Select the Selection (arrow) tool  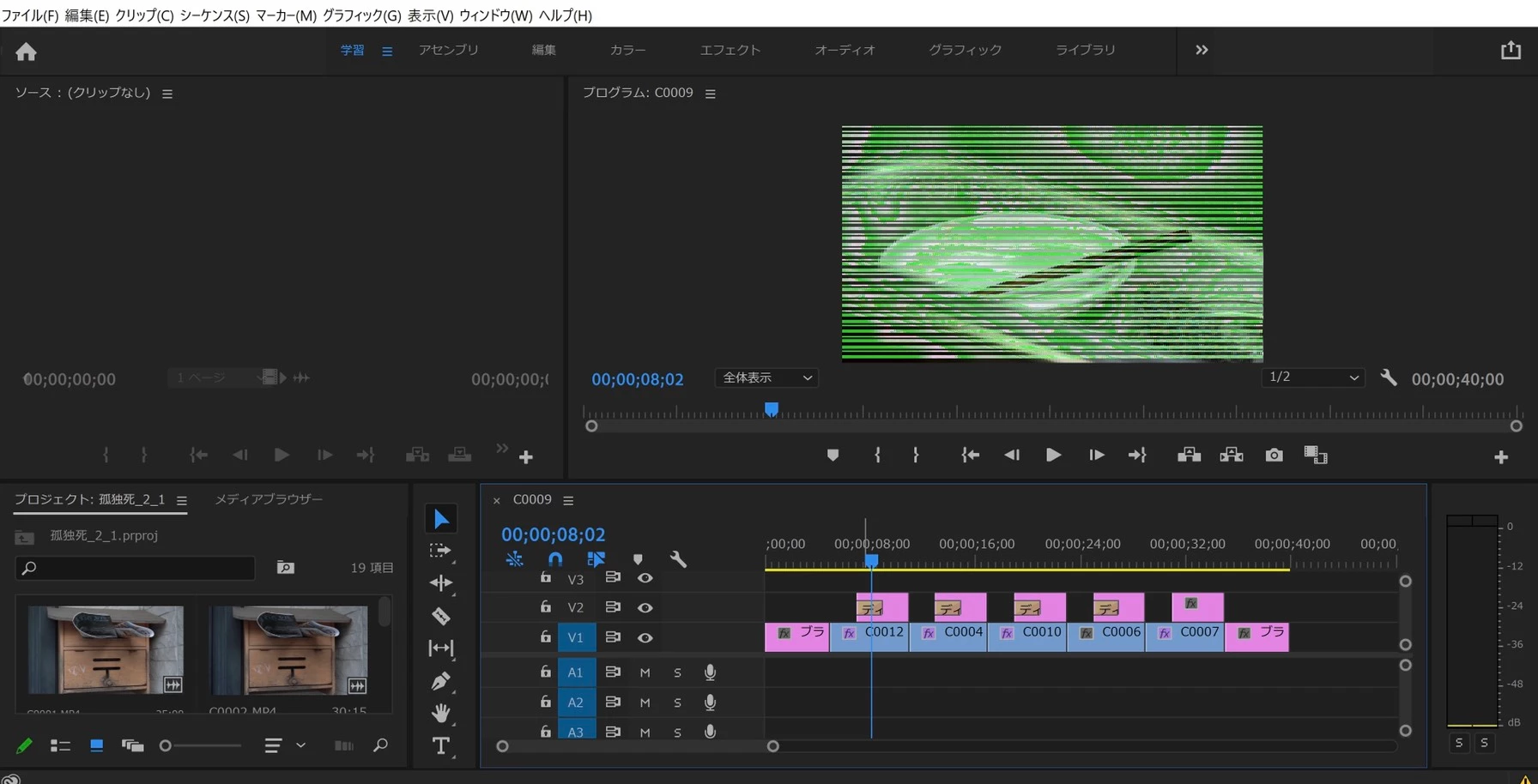(441, 519)
